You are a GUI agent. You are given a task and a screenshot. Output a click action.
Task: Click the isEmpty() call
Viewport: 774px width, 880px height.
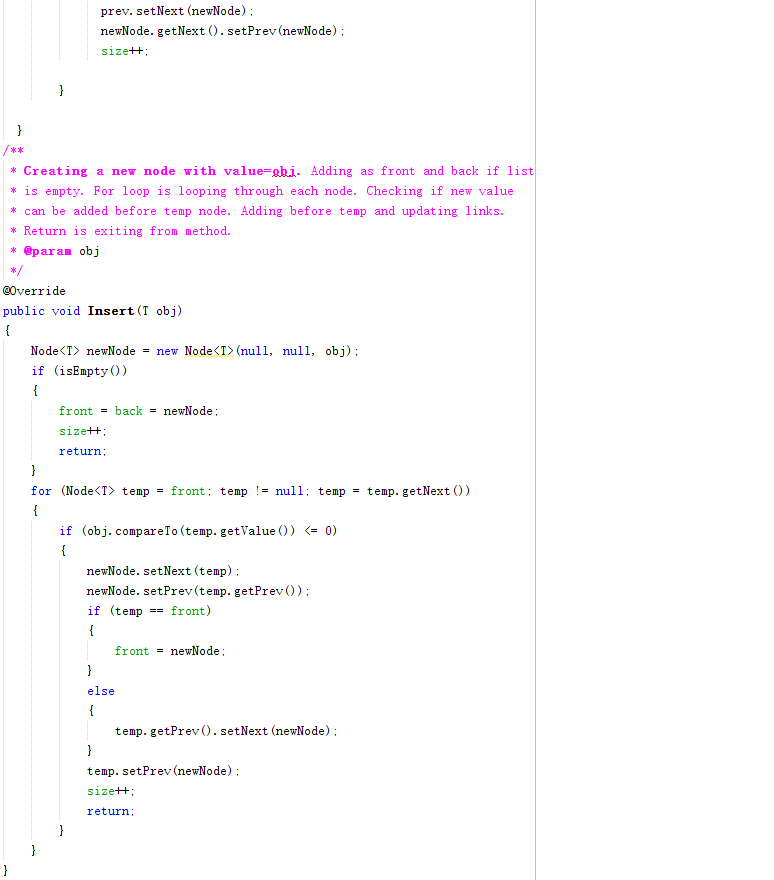coord(90,371)
